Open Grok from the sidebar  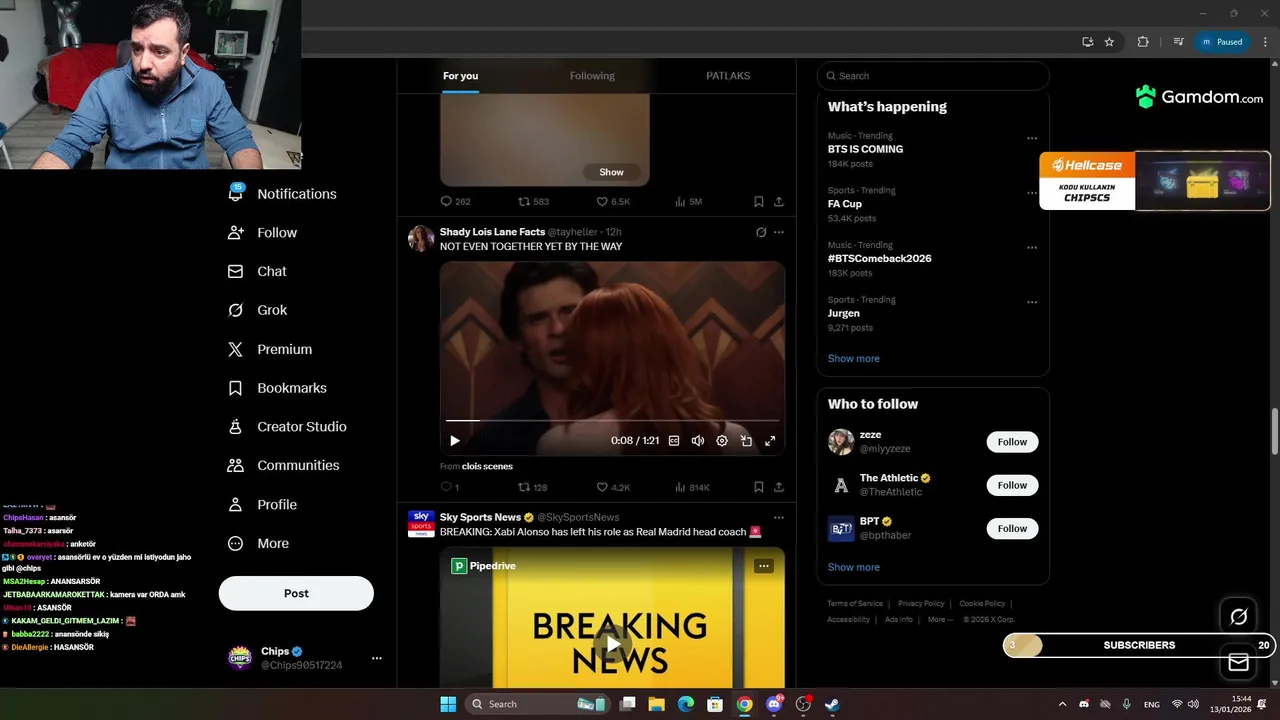click(258, 310)
